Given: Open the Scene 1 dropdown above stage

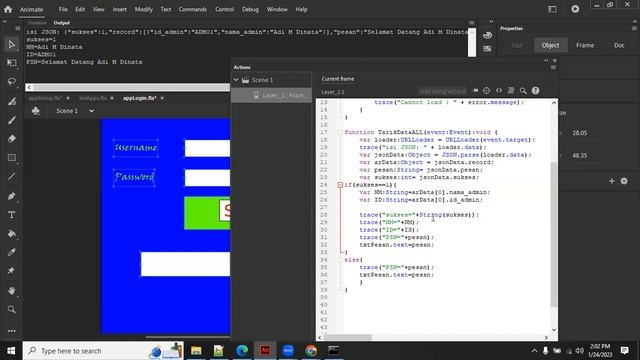Looking at the screenshot, I should [x=91, y=111].
